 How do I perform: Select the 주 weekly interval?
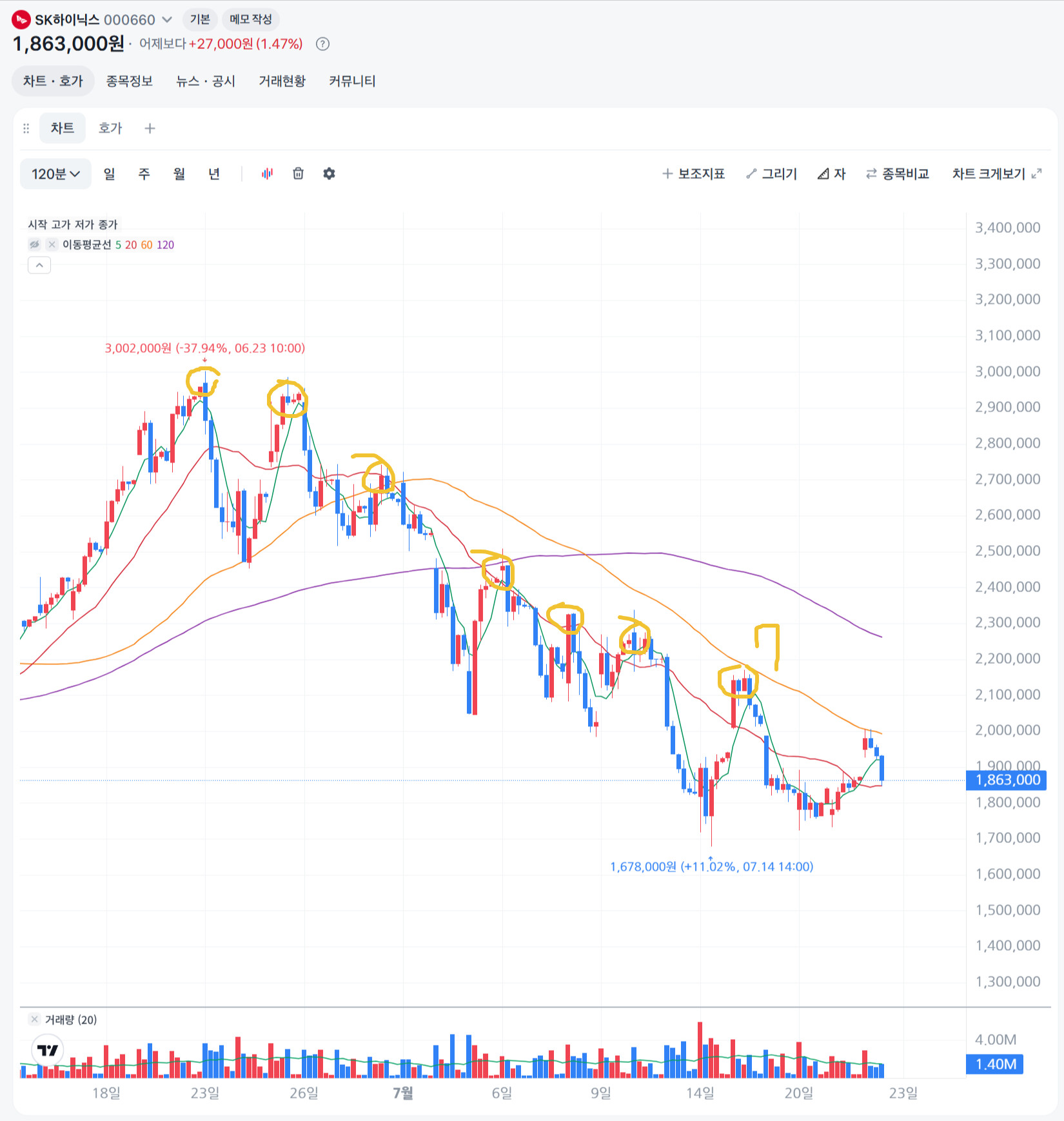click(144, 174)
